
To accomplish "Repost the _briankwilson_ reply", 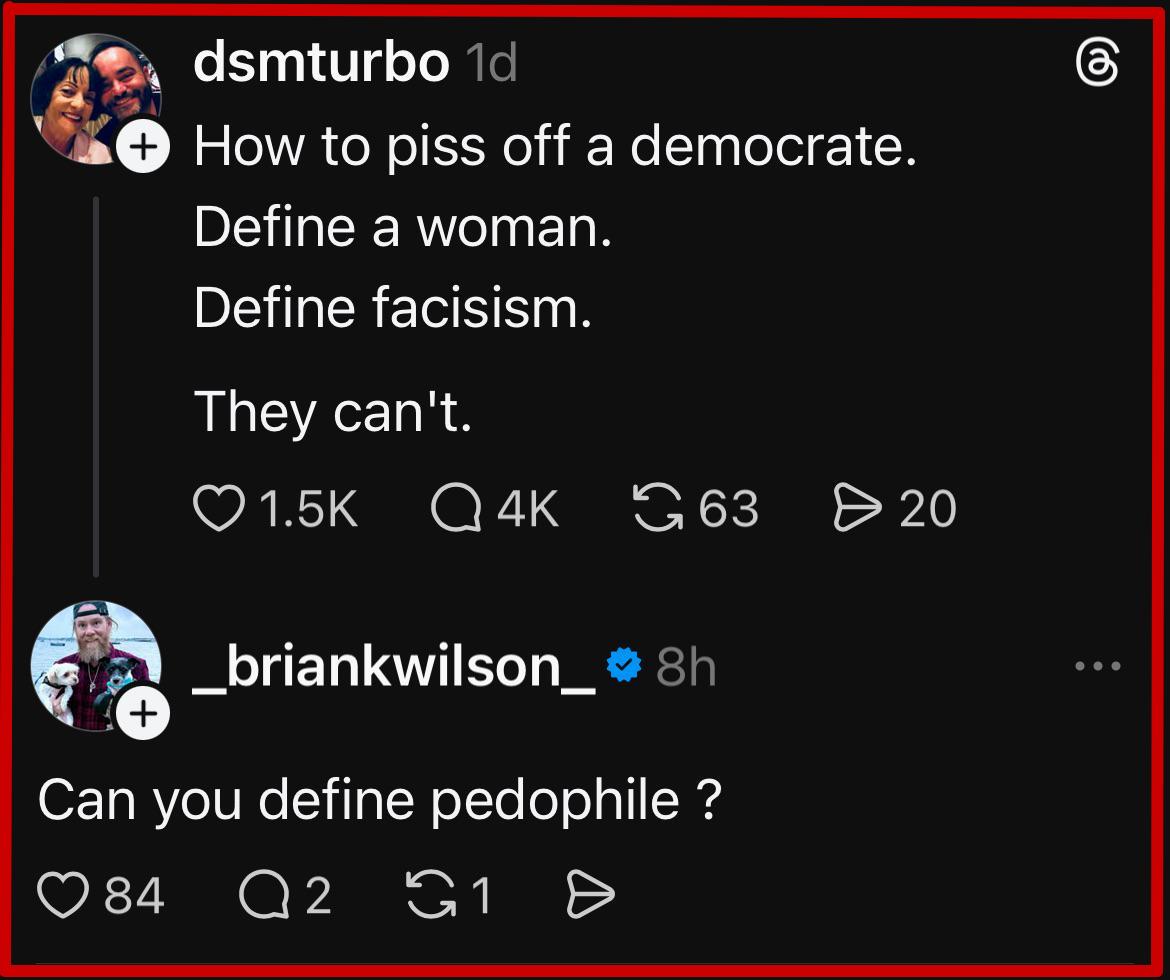I will pyautogui.click(x=430, y=894).
